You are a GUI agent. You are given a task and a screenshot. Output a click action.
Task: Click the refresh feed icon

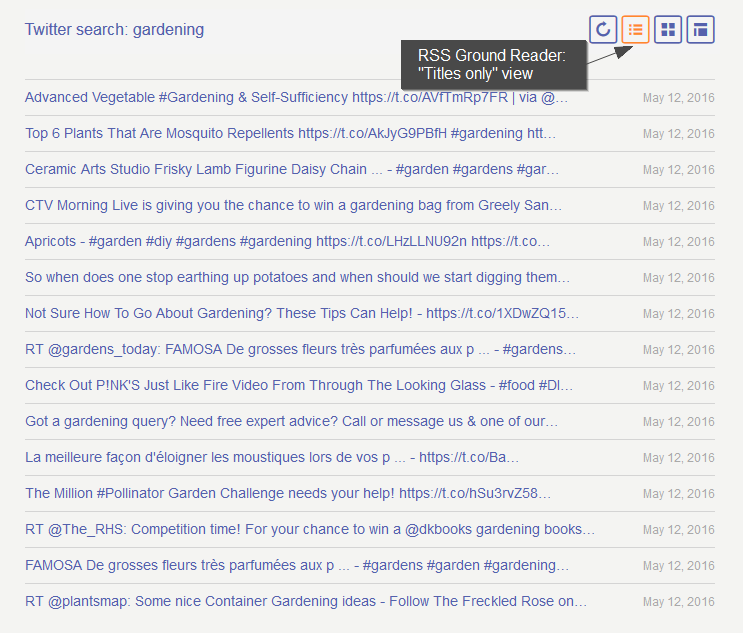tap(603, 29)
